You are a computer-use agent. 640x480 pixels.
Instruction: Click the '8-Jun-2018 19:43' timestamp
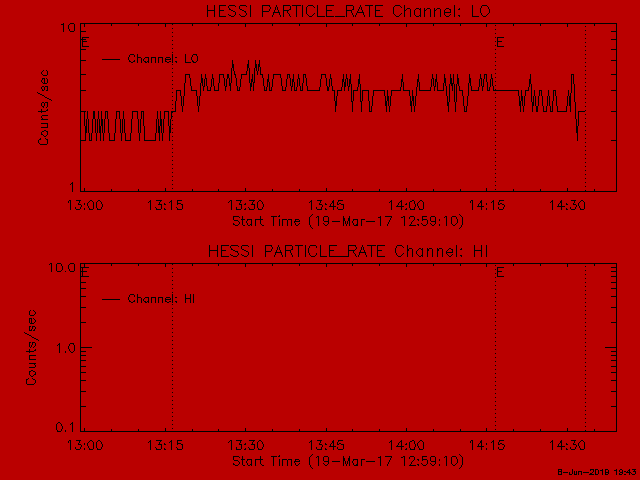click(x=597, y=472)
